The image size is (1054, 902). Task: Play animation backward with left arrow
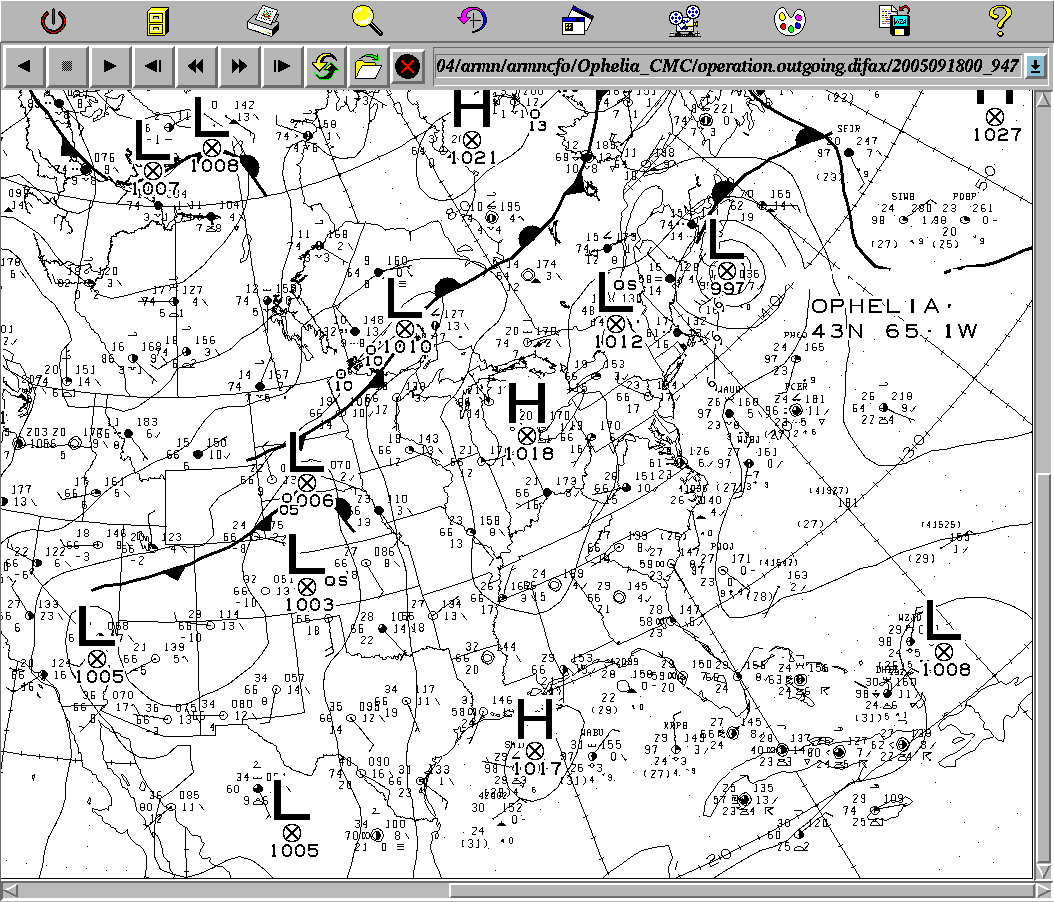coord(24,67)
